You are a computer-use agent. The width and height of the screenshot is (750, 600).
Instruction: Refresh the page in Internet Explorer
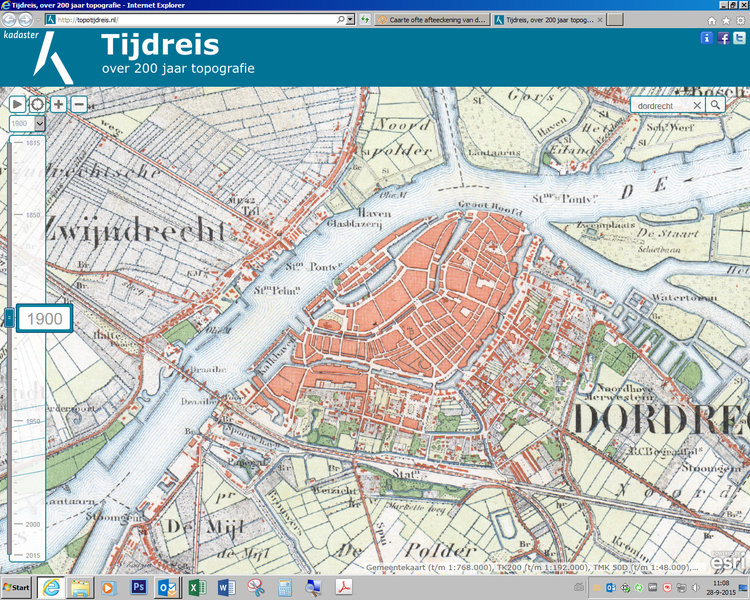point(365,20)
